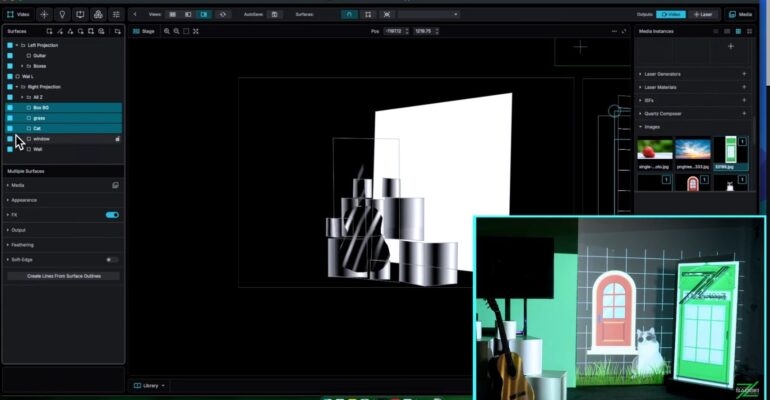
Task: Click the AutoSave disk icon
Action: tap(275, 14)
